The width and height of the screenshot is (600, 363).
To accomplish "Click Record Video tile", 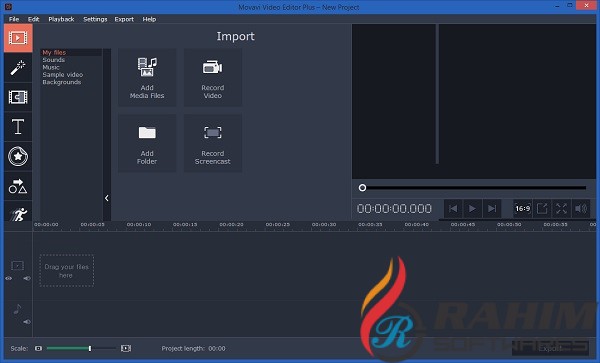I will (x=213, y=78).
